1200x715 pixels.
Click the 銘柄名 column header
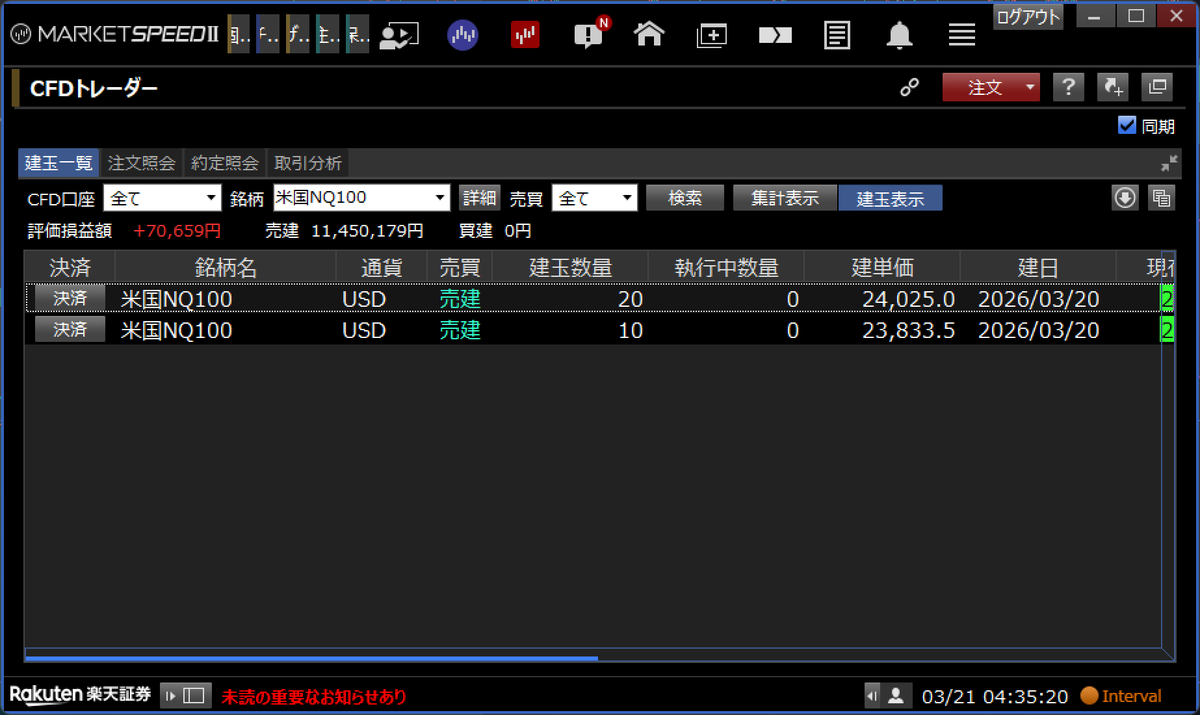tap(225, 268)
